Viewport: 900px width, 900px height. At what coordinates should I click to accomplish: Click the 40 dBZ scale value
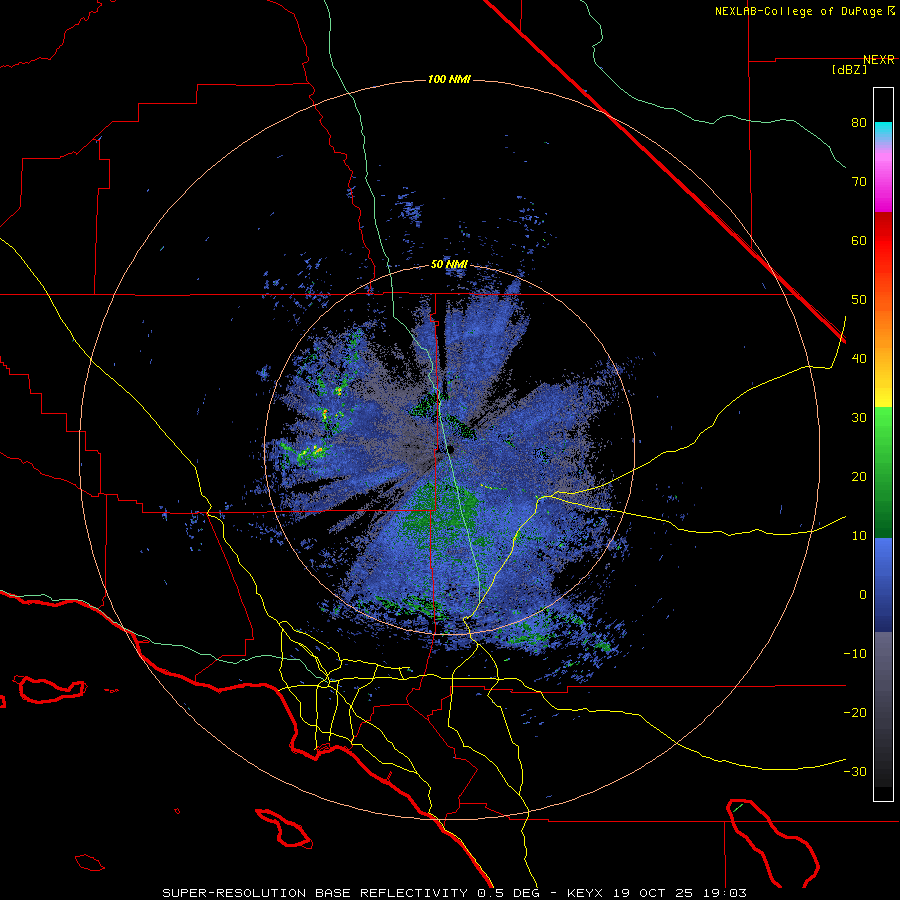(859, 359)
